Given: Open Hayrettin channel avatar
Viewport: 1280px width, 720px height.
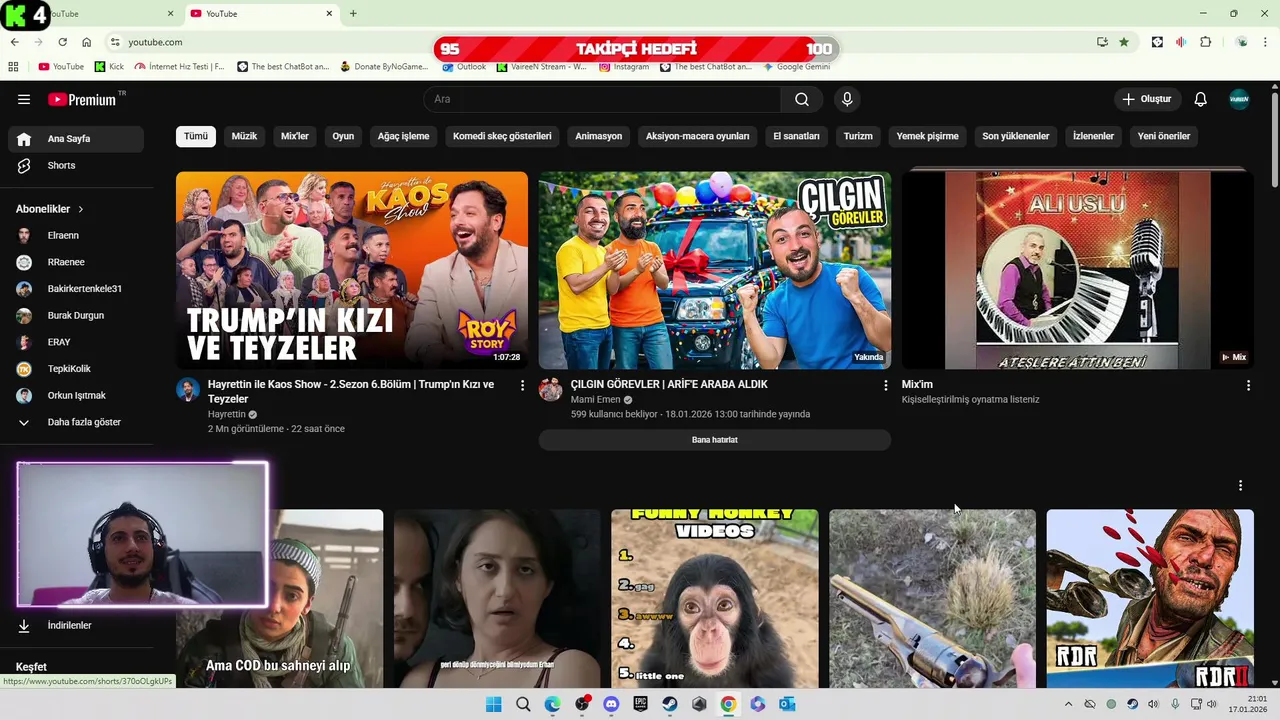Looking at the screenshot, I should click(188, 390).
